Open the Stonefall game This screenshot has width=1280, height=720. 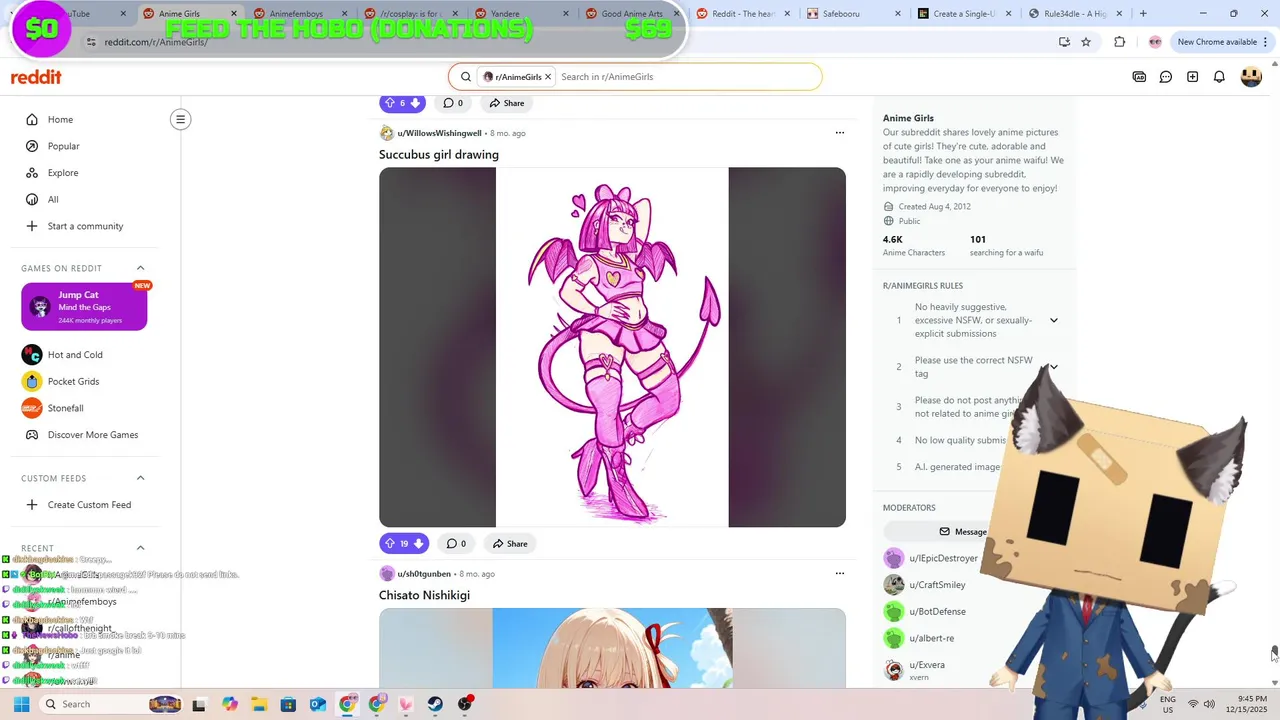pos(65,408)
